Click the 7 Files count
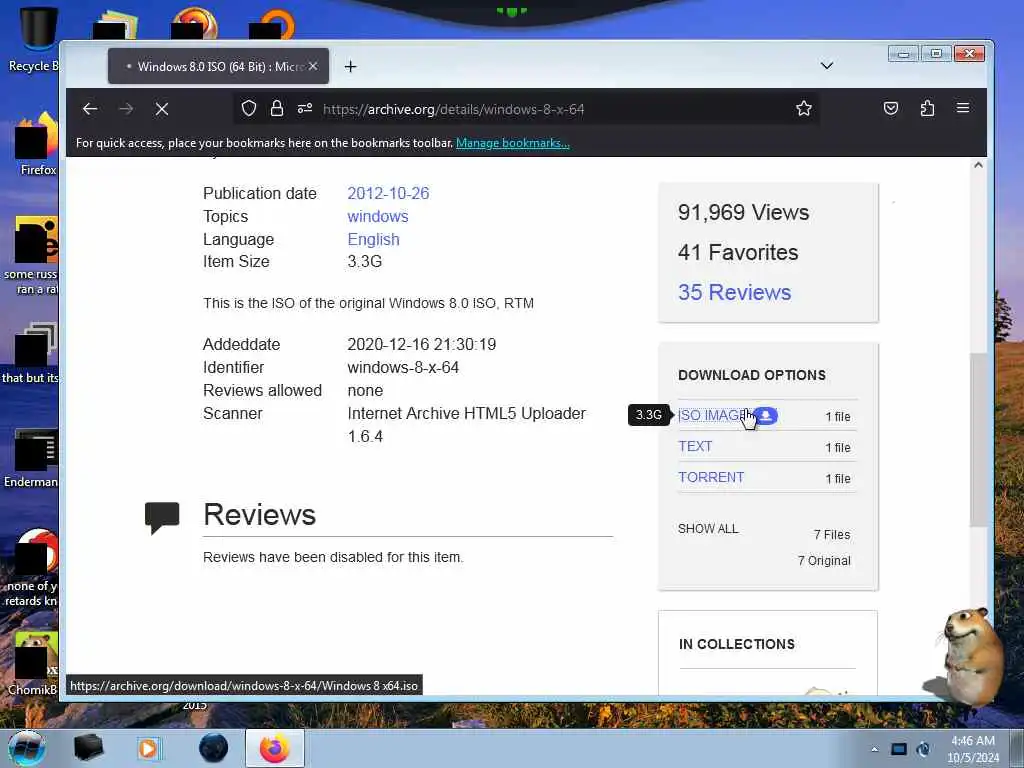1024x768 pixels. pos(831,535)
